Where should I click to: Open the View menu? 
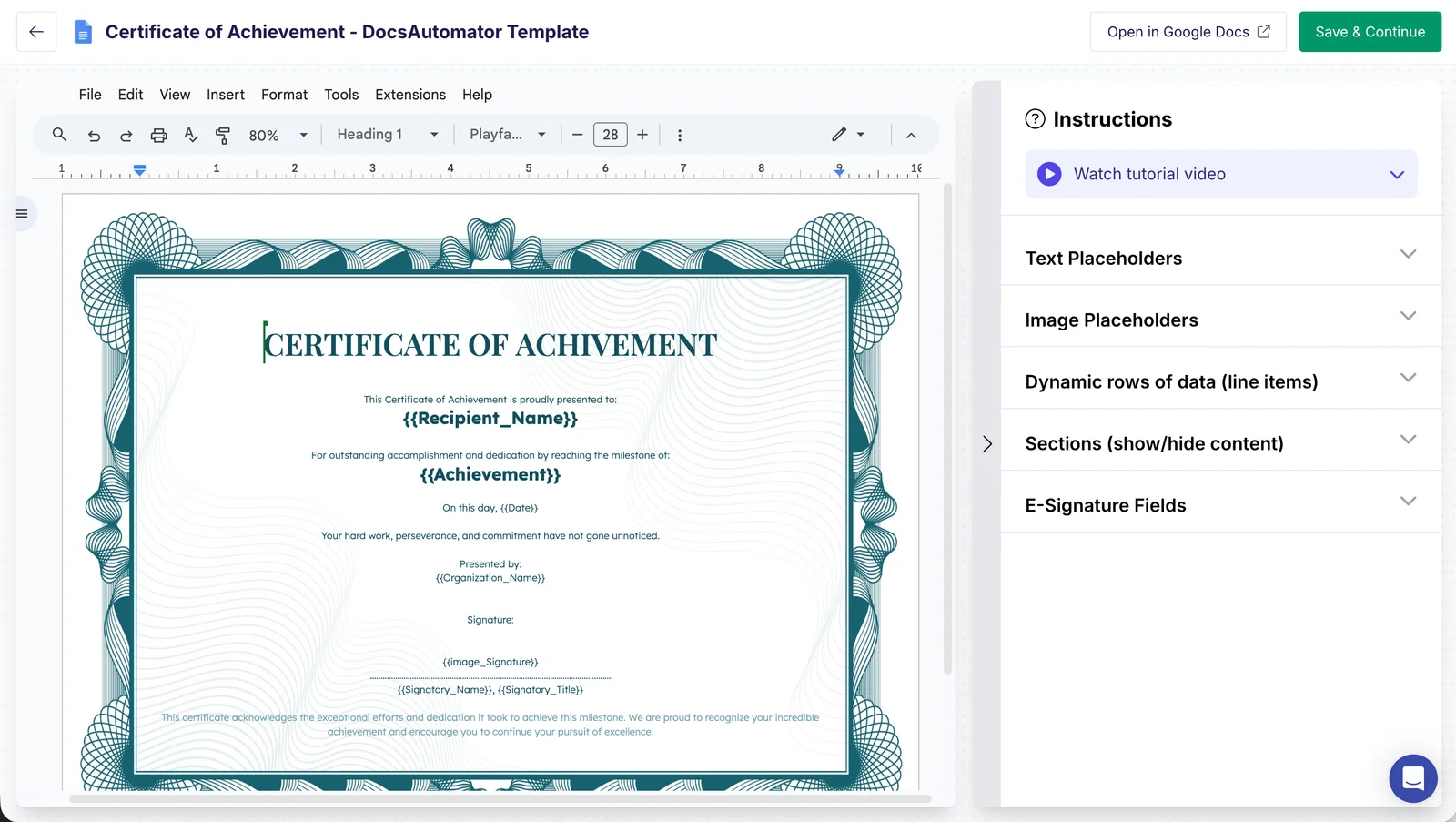(175, 95)
